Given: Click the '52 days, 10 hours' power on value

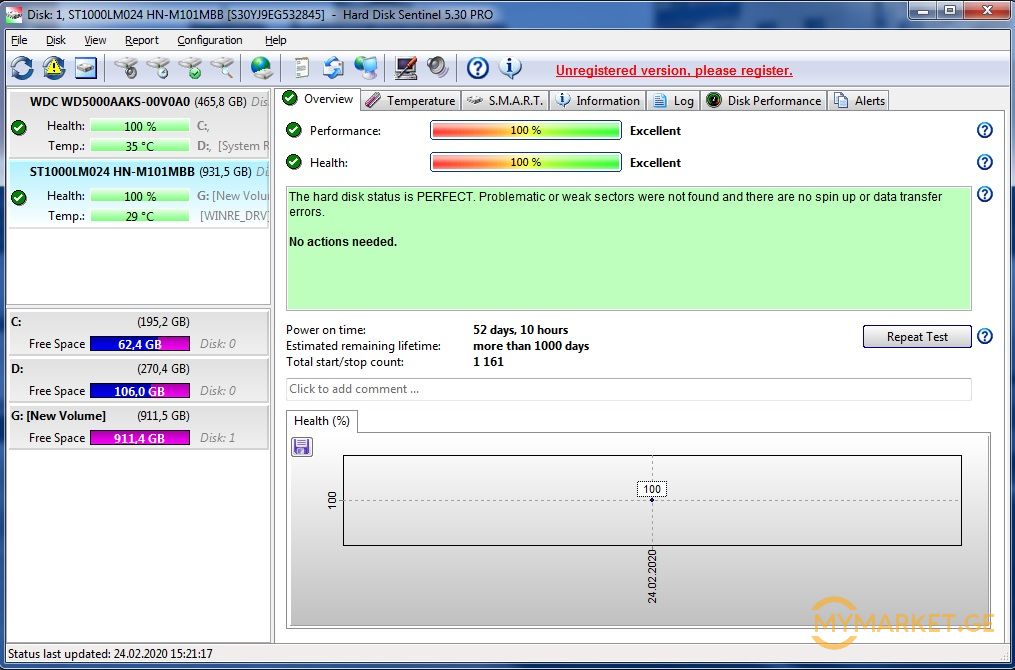Looking at the screenshot, I should (520, 330).
